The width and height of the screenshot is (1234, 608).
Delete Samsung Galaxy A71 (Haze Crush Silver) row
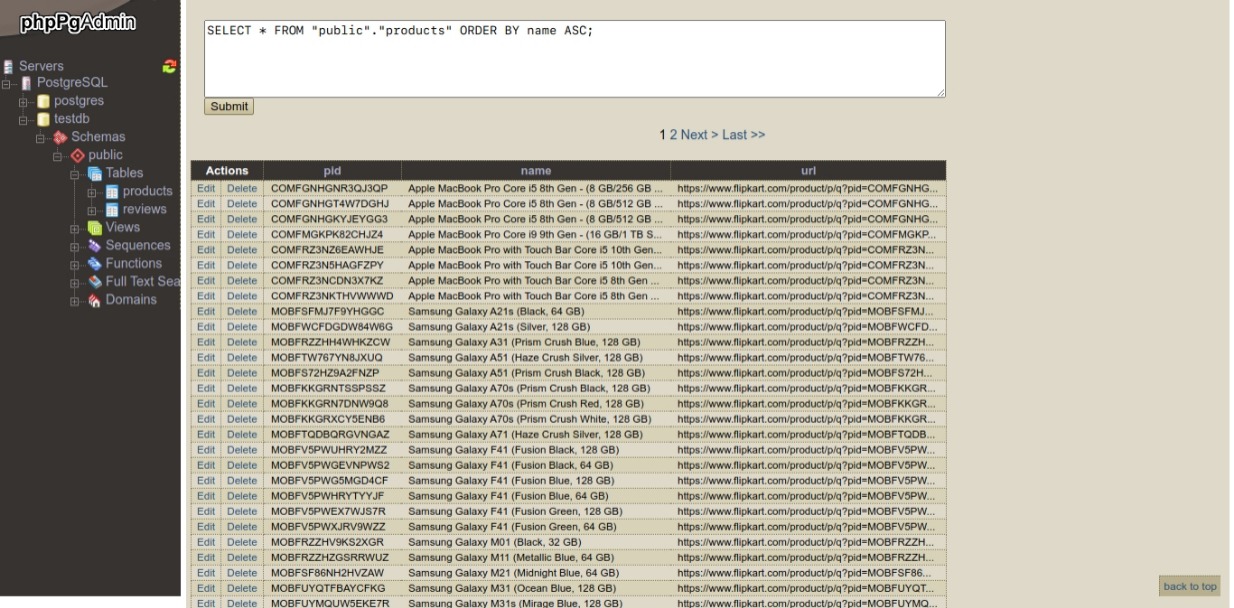(242, 434)
